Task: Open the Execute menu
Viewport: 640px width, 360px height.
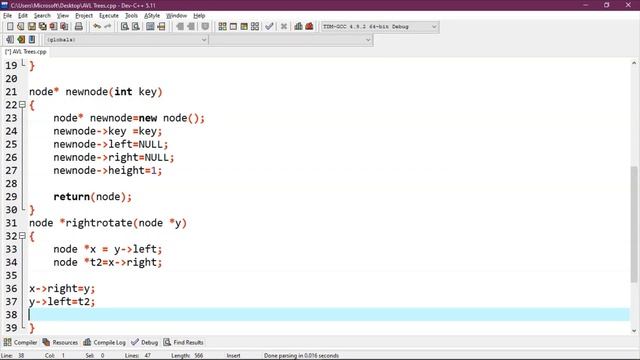Action: (x=109, y=16)
